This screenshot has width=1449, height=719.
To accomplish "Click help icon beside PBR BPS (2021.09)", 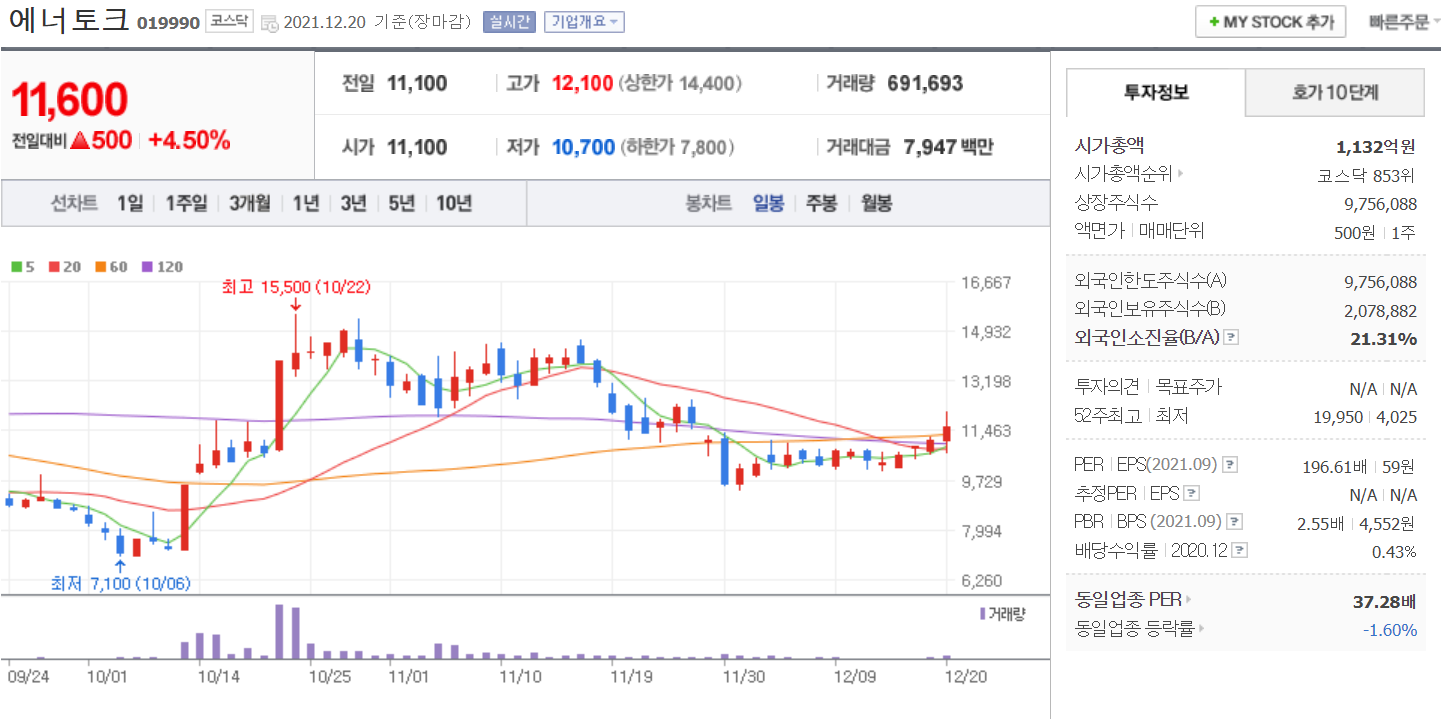I will [x=1235, y=522].
